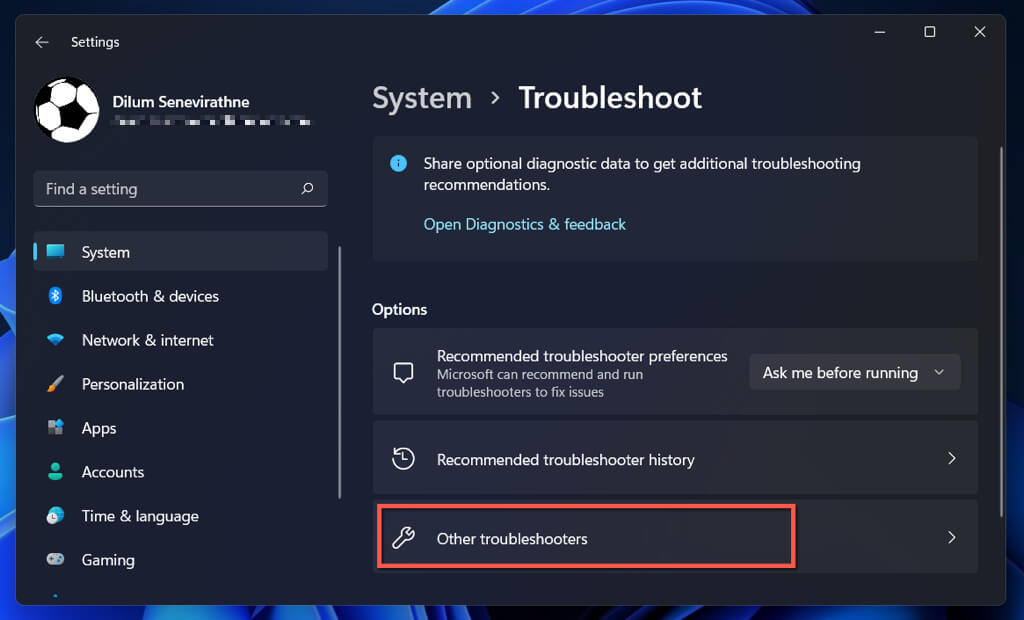Click the search magnifier icon
This screenshot has width=1024, height=620.
pyautogui.click(x=307, y=189)
